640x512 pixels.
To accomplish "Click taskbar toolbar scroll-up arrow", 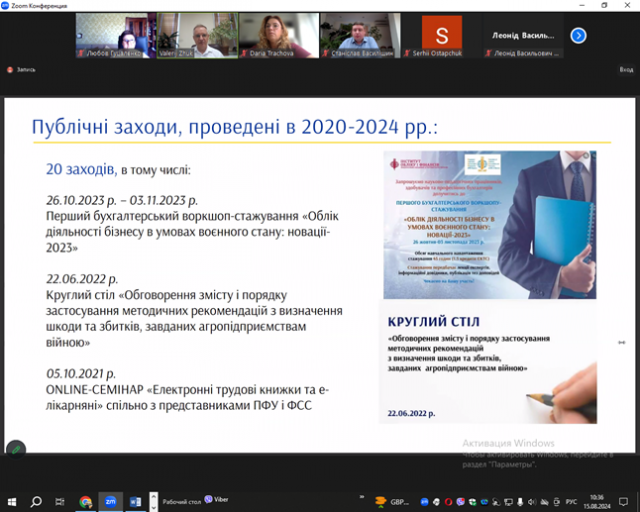I will [x=153, y=497].
